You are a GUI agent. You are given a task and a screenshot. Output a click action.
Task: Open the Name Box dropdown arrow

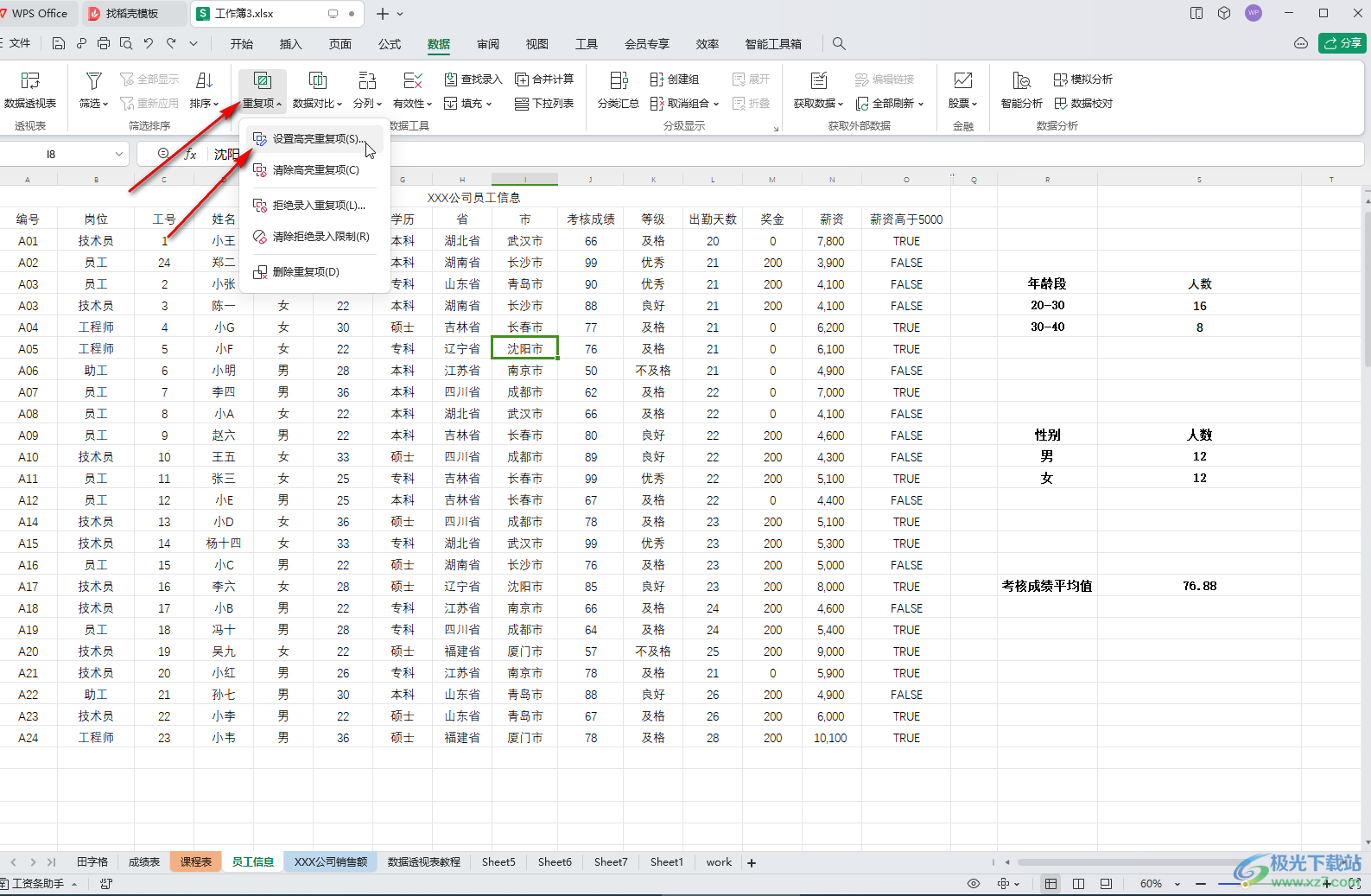point(119,154)
